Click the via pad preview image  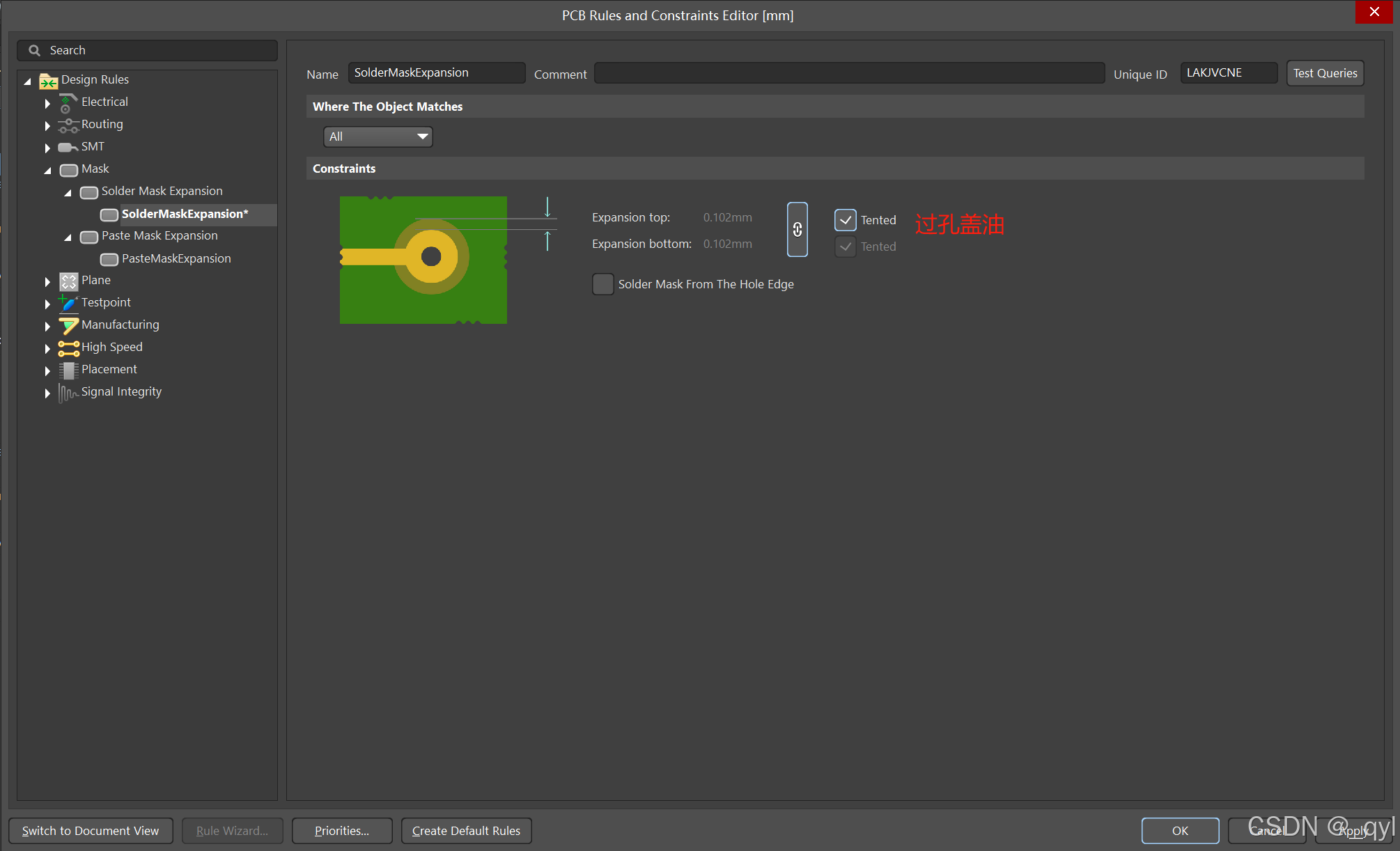(423, 259)
